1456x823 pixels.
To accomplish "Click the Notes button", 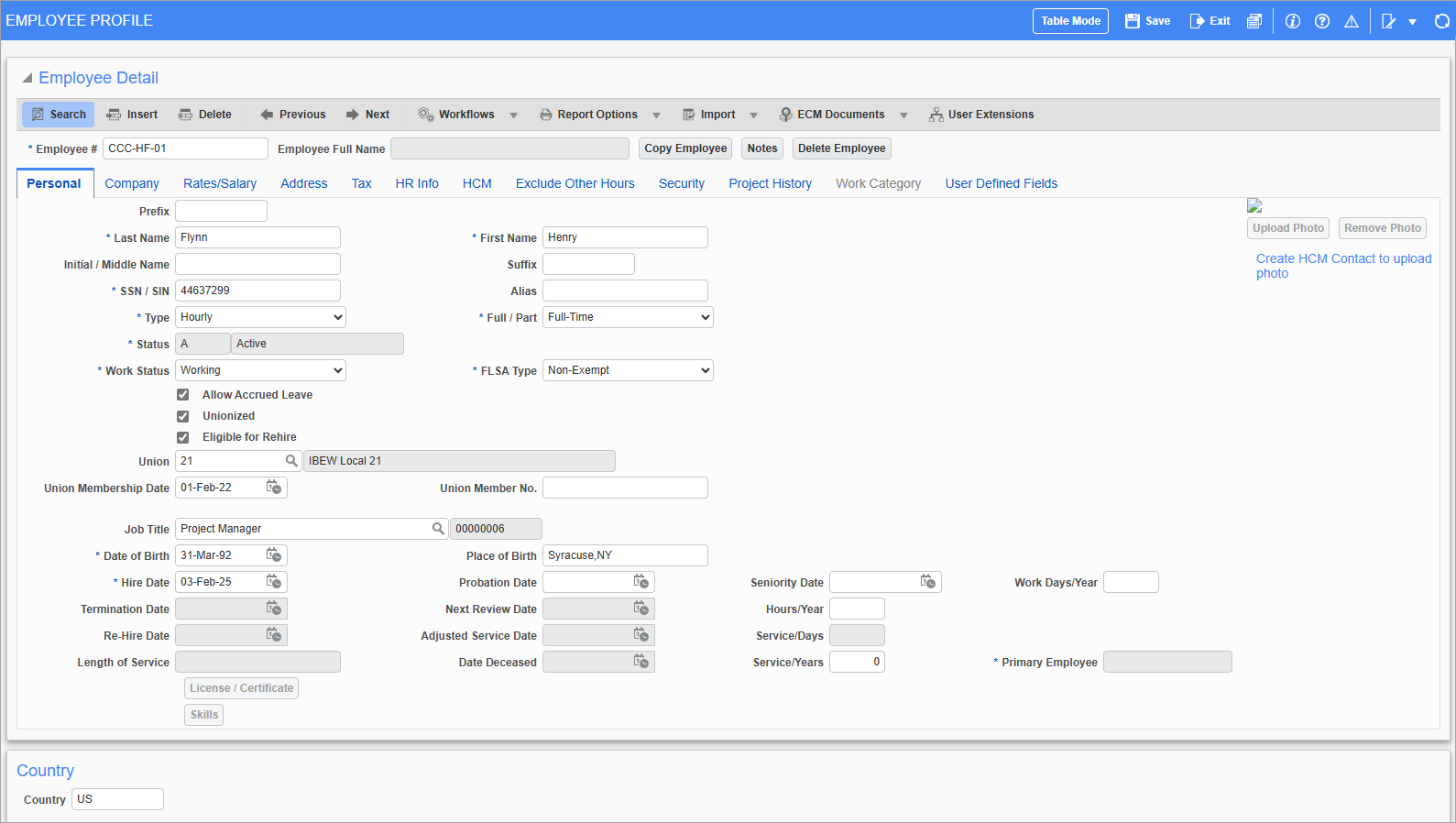I will (x=762, y=148).
